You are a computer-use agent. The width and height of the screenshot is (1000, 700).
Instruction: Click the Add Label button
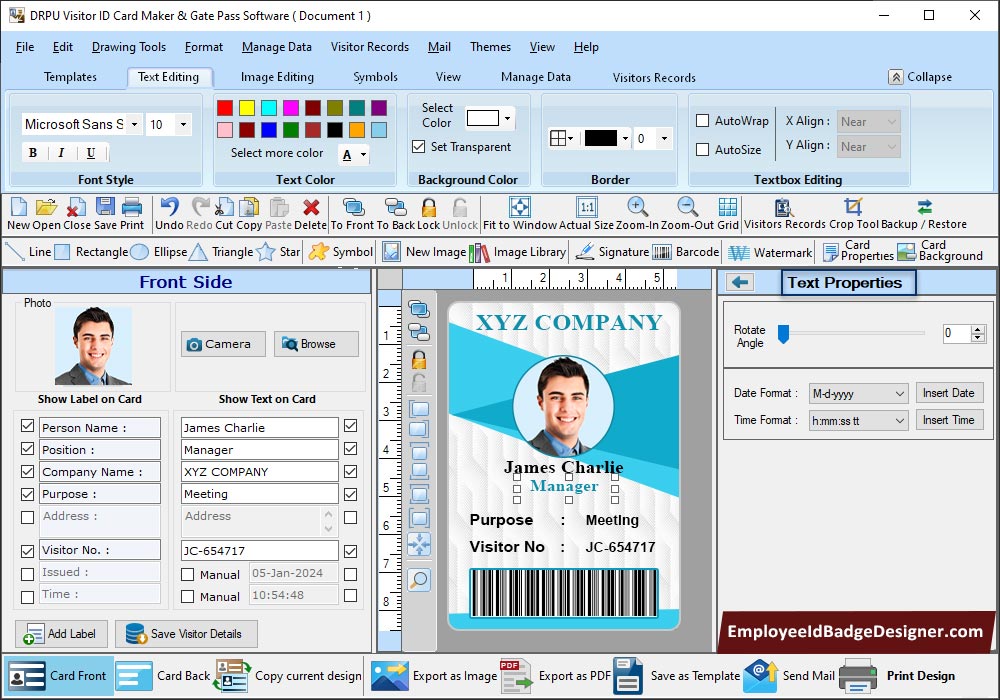(61, 634)
